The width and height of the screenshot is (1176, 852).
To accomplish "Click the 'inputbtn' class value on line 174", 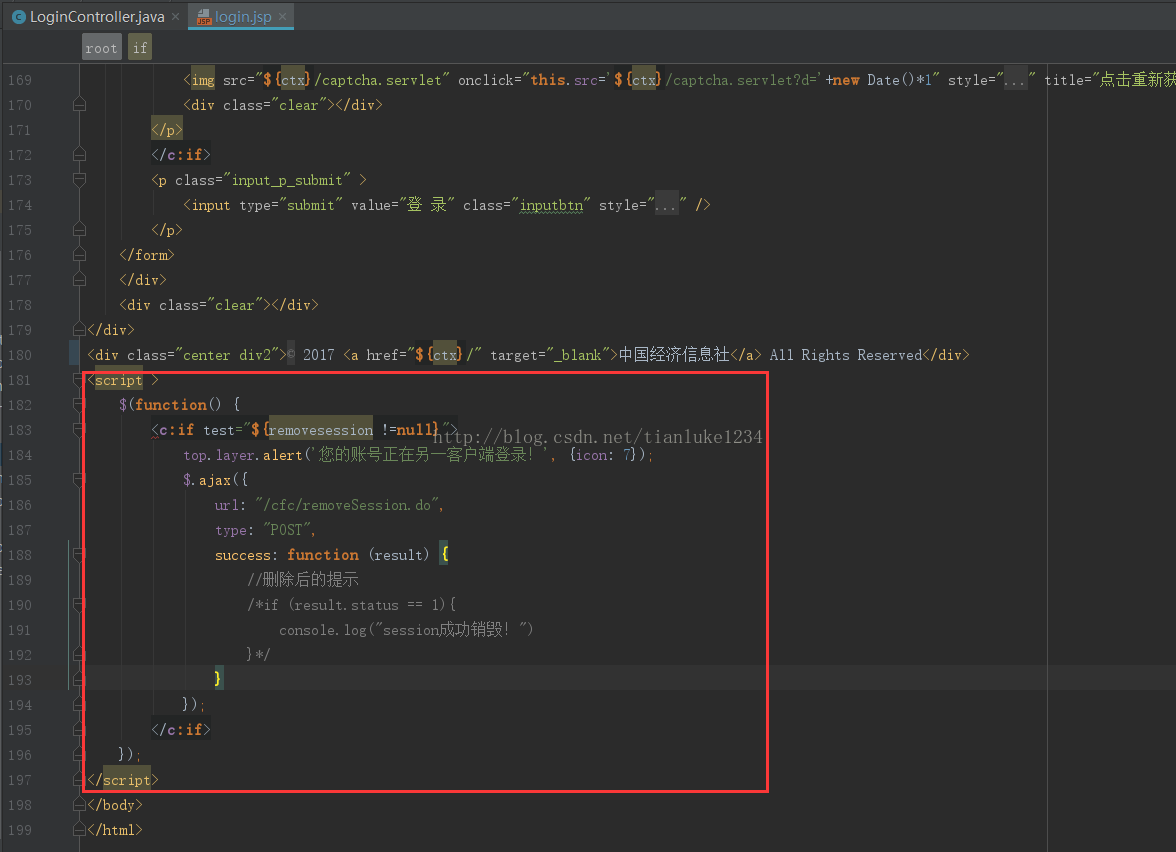I will [x=551, y=205].
